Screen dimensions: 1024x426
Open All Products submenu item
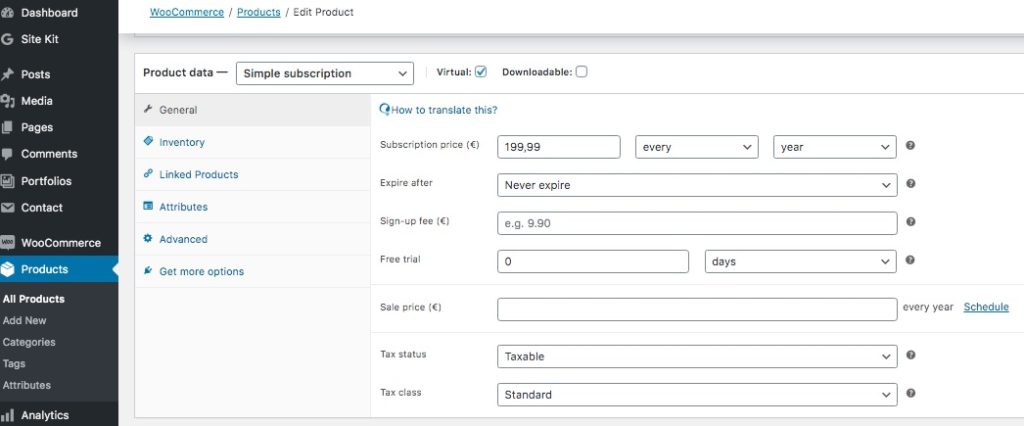pos(34,299)
